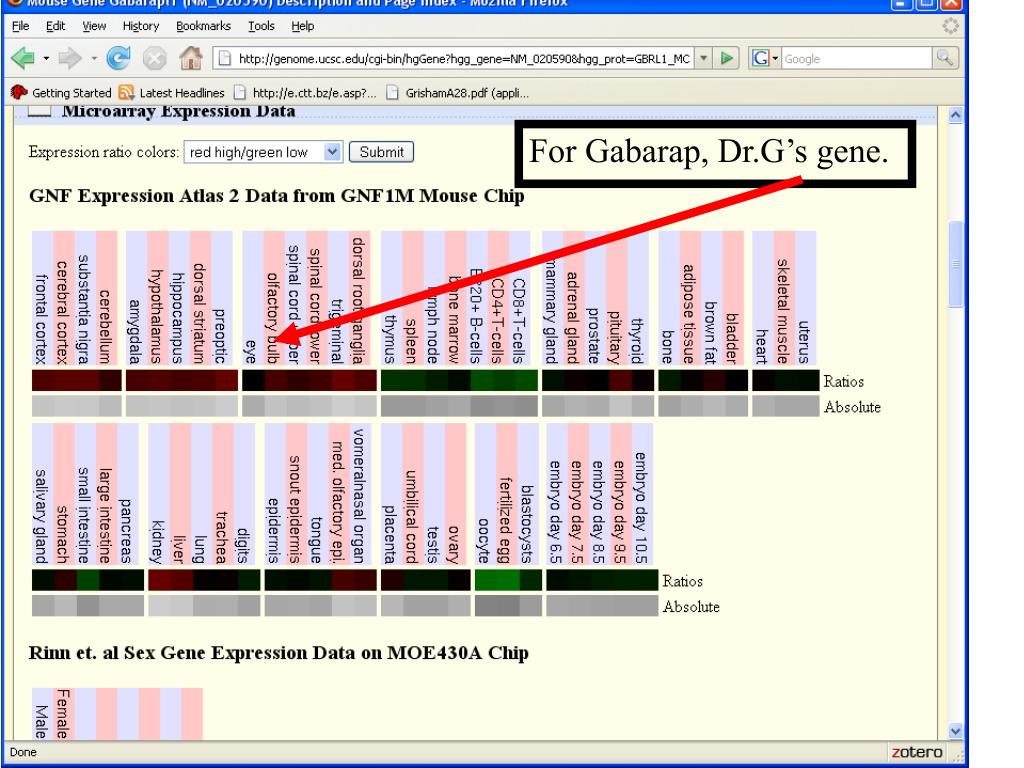Click the adrenal gland tissue label
The image size is (1024, 768).
pyautogui.click(x=573, y=318)
